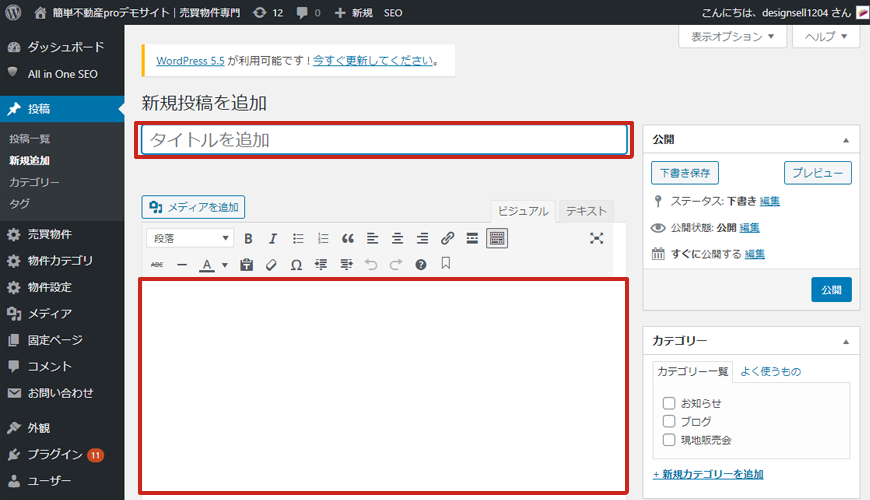Enable distraction-free fullscreen mode
The width and height of the screenshot is (870, 500).
point(597,238)
